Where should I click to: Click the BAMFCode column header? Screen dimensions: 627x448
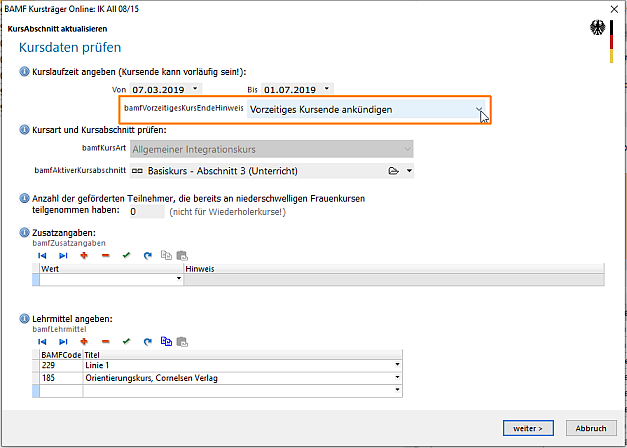click(x=61, y=354)
